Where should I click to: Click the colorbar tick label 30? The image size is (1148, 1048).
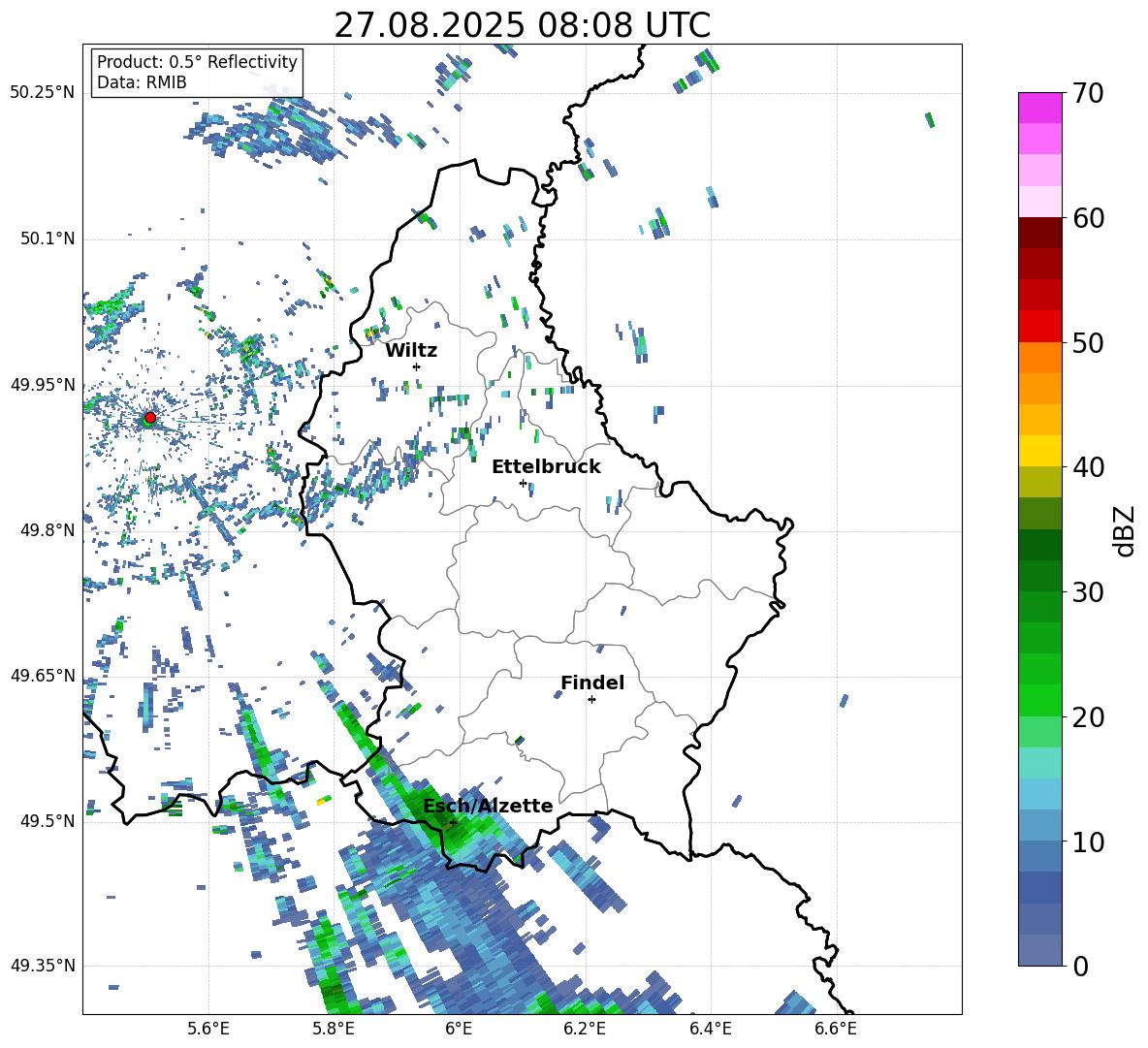(x=1088, y=592)
